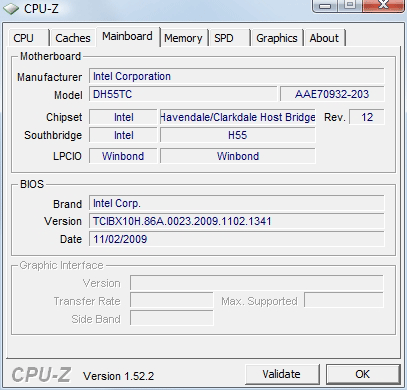Go to the Memory tab
The image size is (407, 390).
click(x=183, y=38)
